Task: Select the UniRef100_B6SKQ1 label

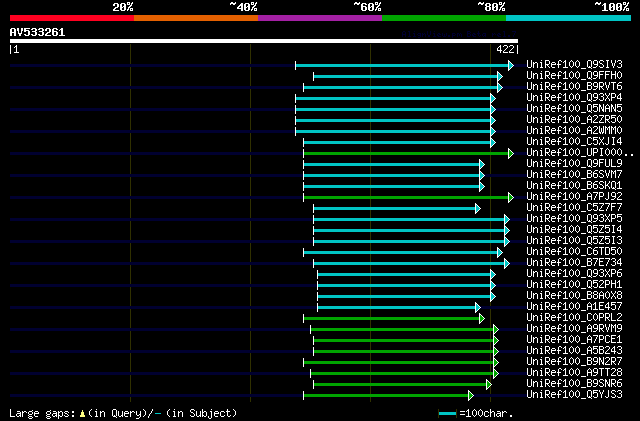Action: coord(574,186)
